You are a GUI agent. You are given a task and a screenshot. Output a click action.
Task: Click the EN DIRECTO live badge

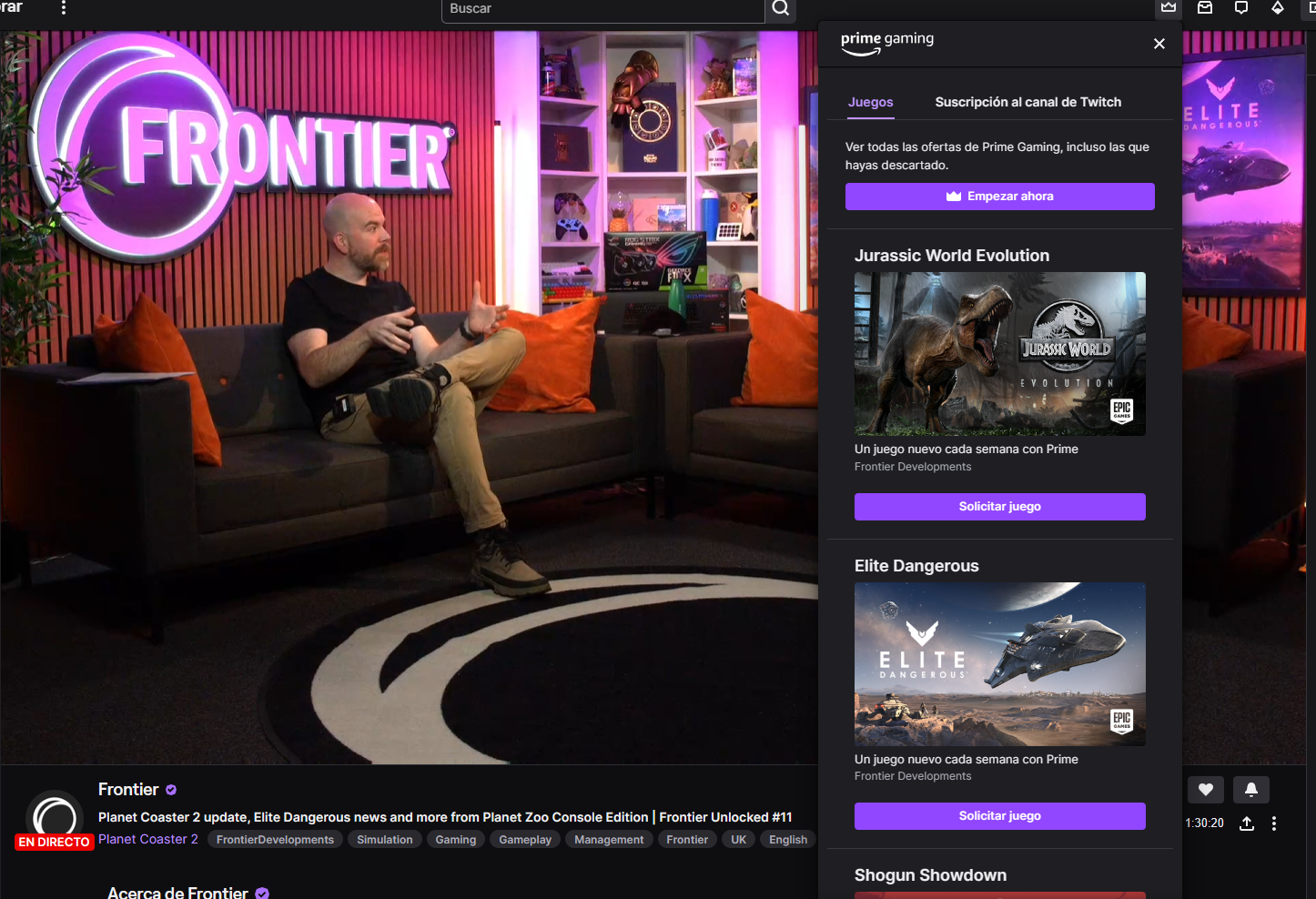tap(55, 842)
